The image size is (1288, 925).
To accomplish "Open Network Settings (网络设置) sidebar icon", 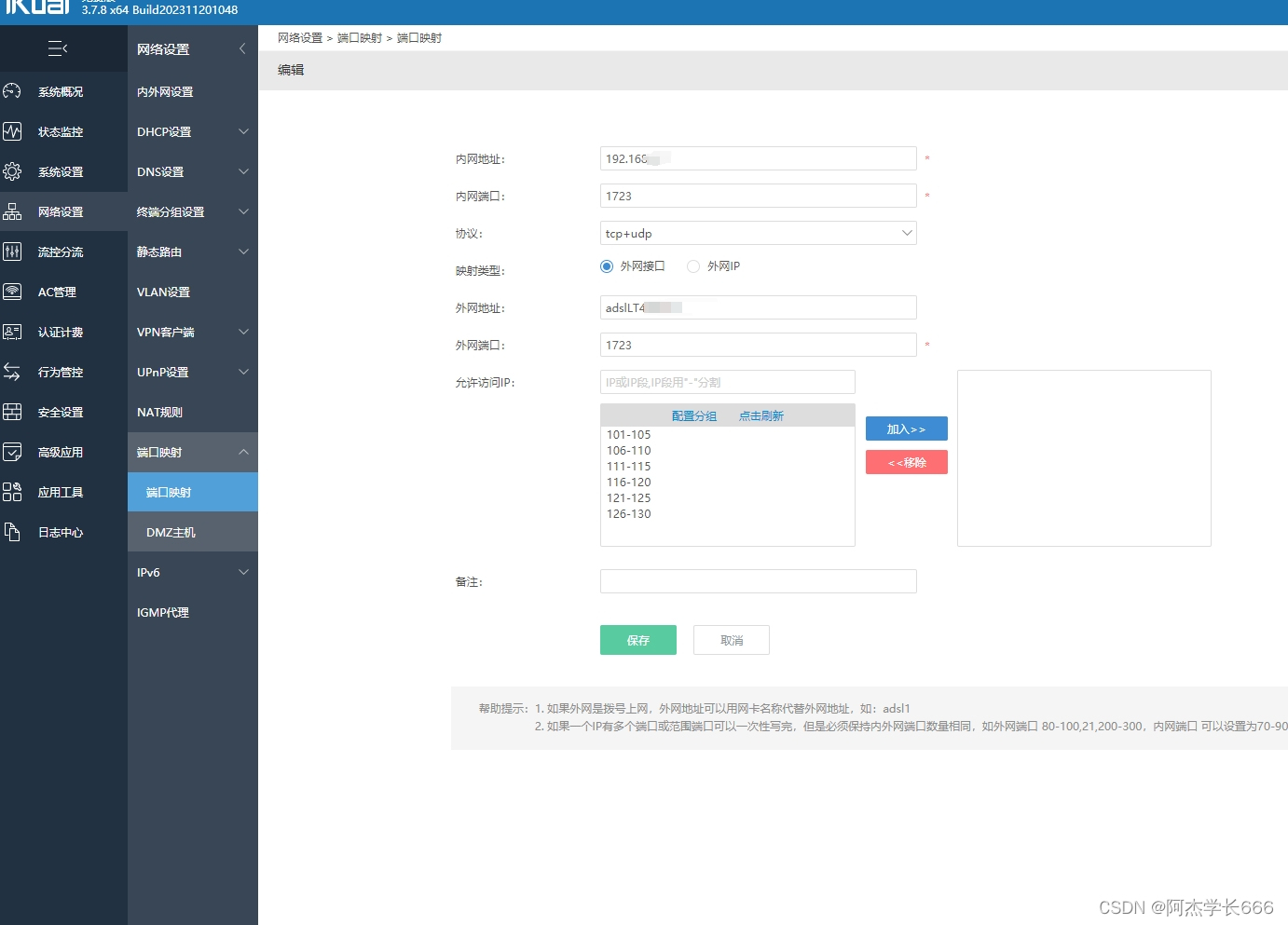I will point(12,211).
